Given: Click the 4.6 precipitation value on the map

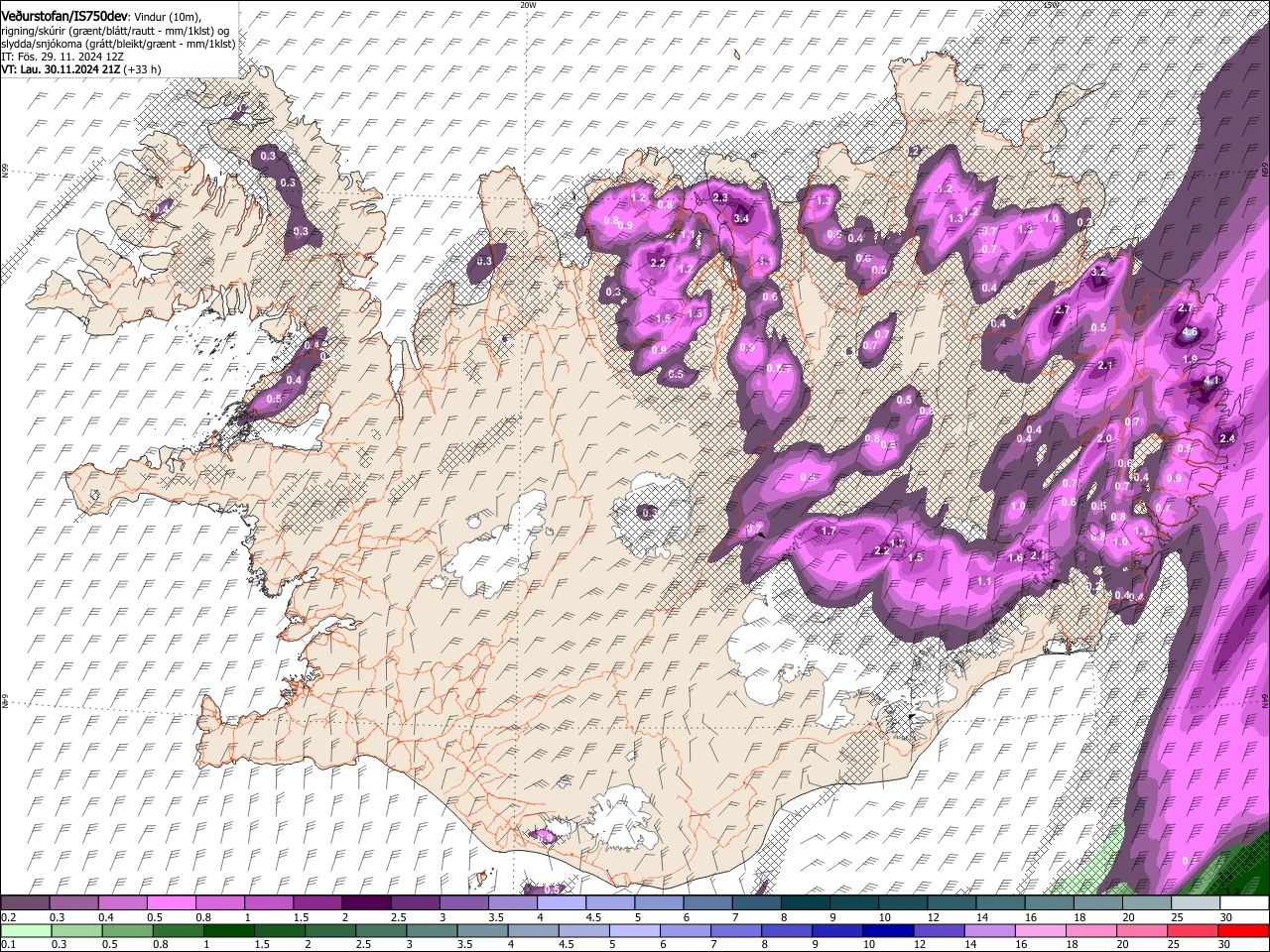Looking at the screenshot, I should pos(1191,332).
